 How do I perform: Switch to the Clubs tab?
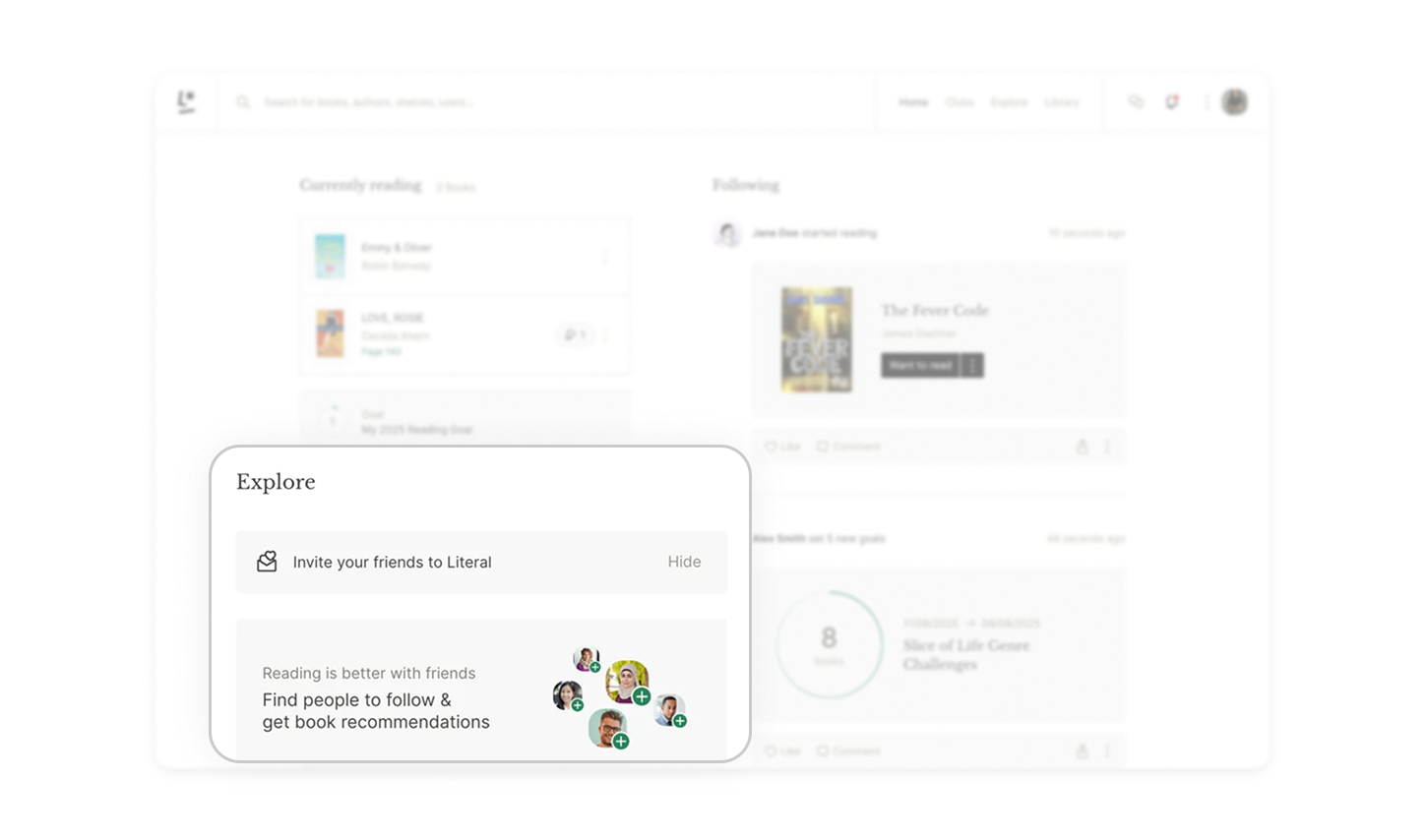959,101
